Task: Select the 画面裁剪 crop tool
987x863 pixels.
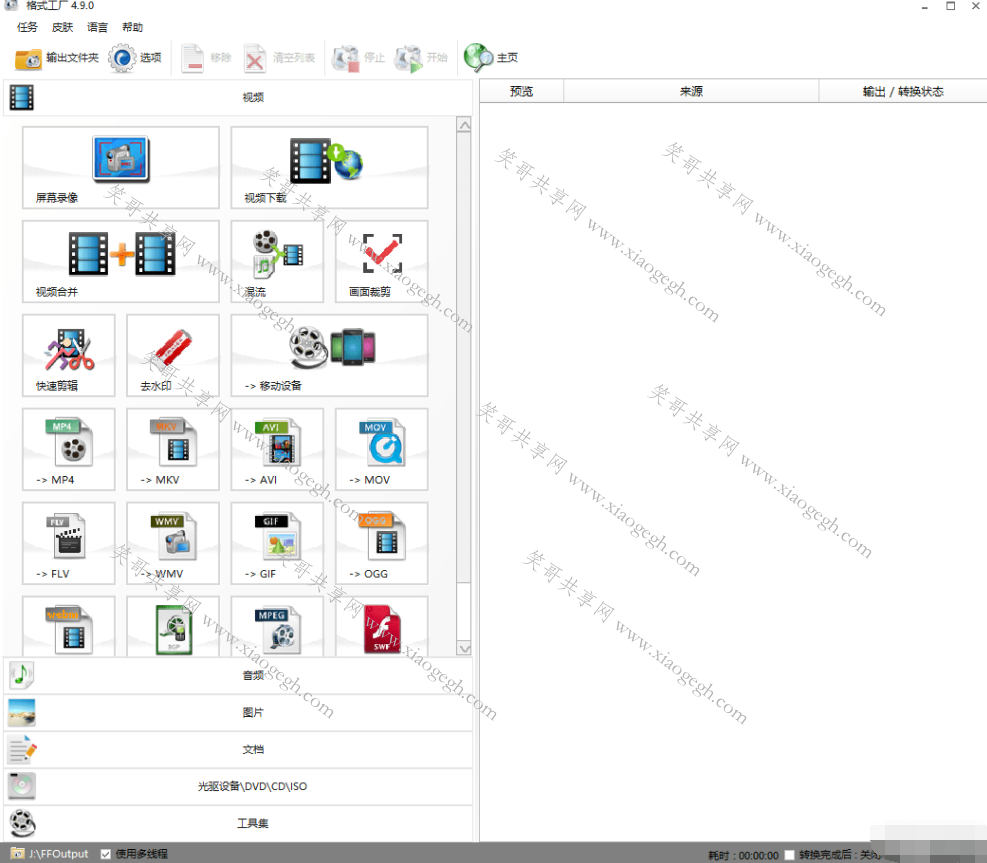Action: 381,261
